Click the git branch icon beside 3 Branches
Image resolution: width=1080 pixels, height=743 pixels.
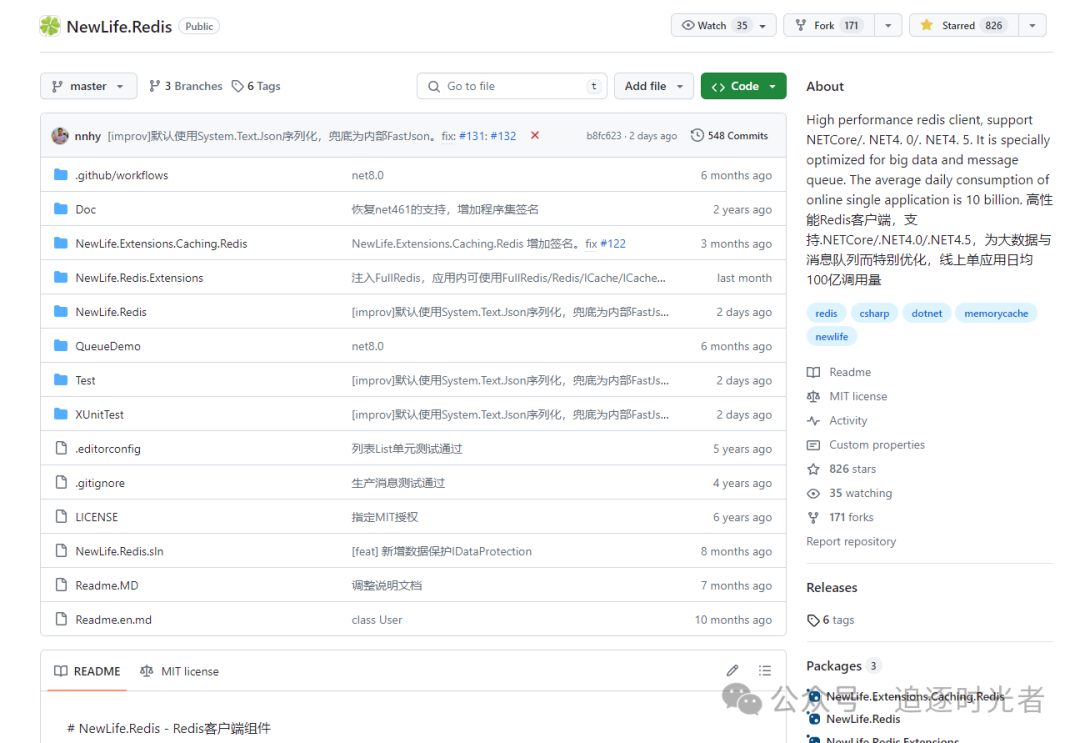coord(154,86)
